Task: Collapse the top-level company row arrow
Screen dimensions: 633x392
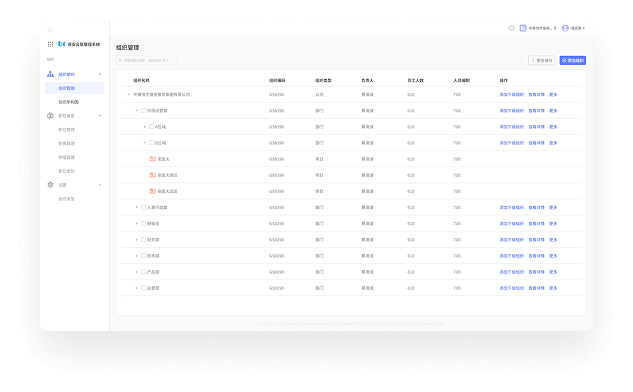Action: tap(129, 94)
